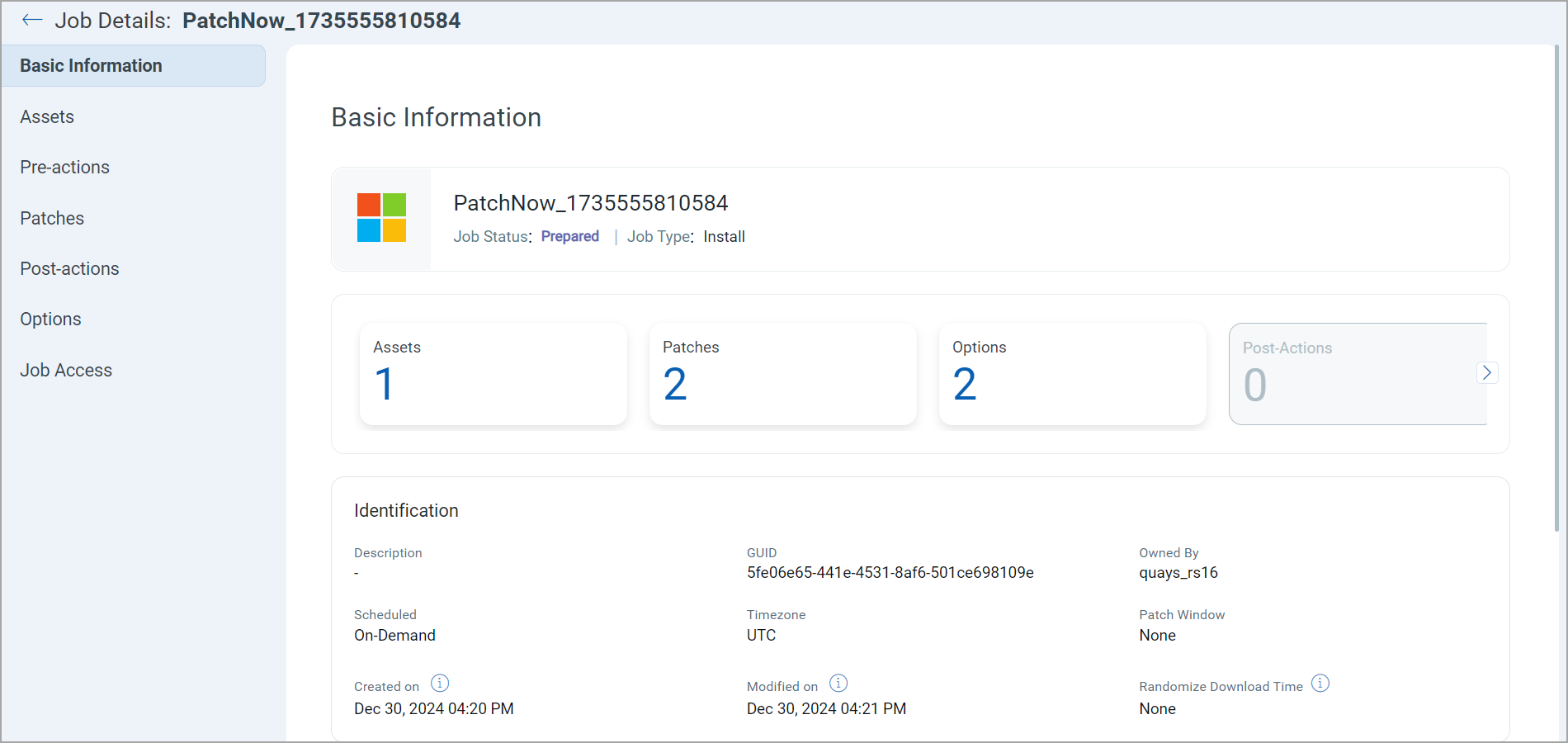Select Patches in the left sidebar
1568x743 pixels.
coord(52,219)
